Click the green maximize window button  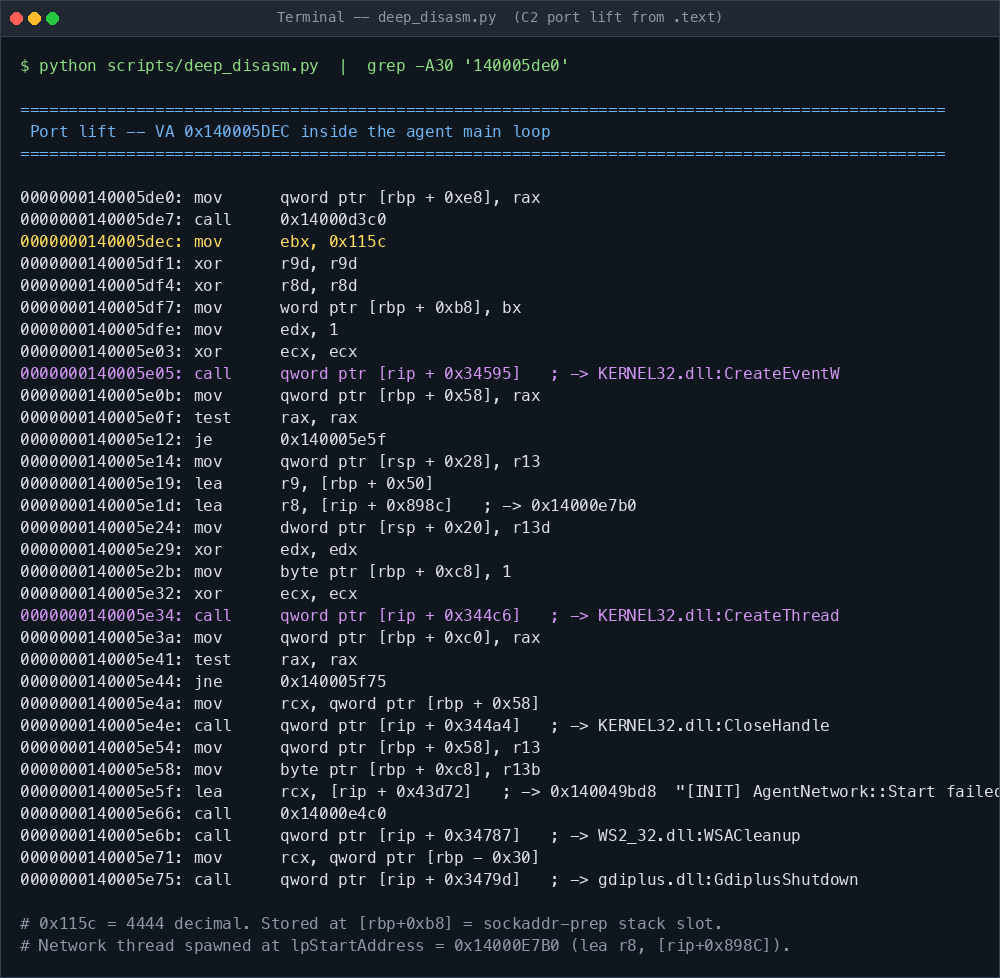click(53, 18)
